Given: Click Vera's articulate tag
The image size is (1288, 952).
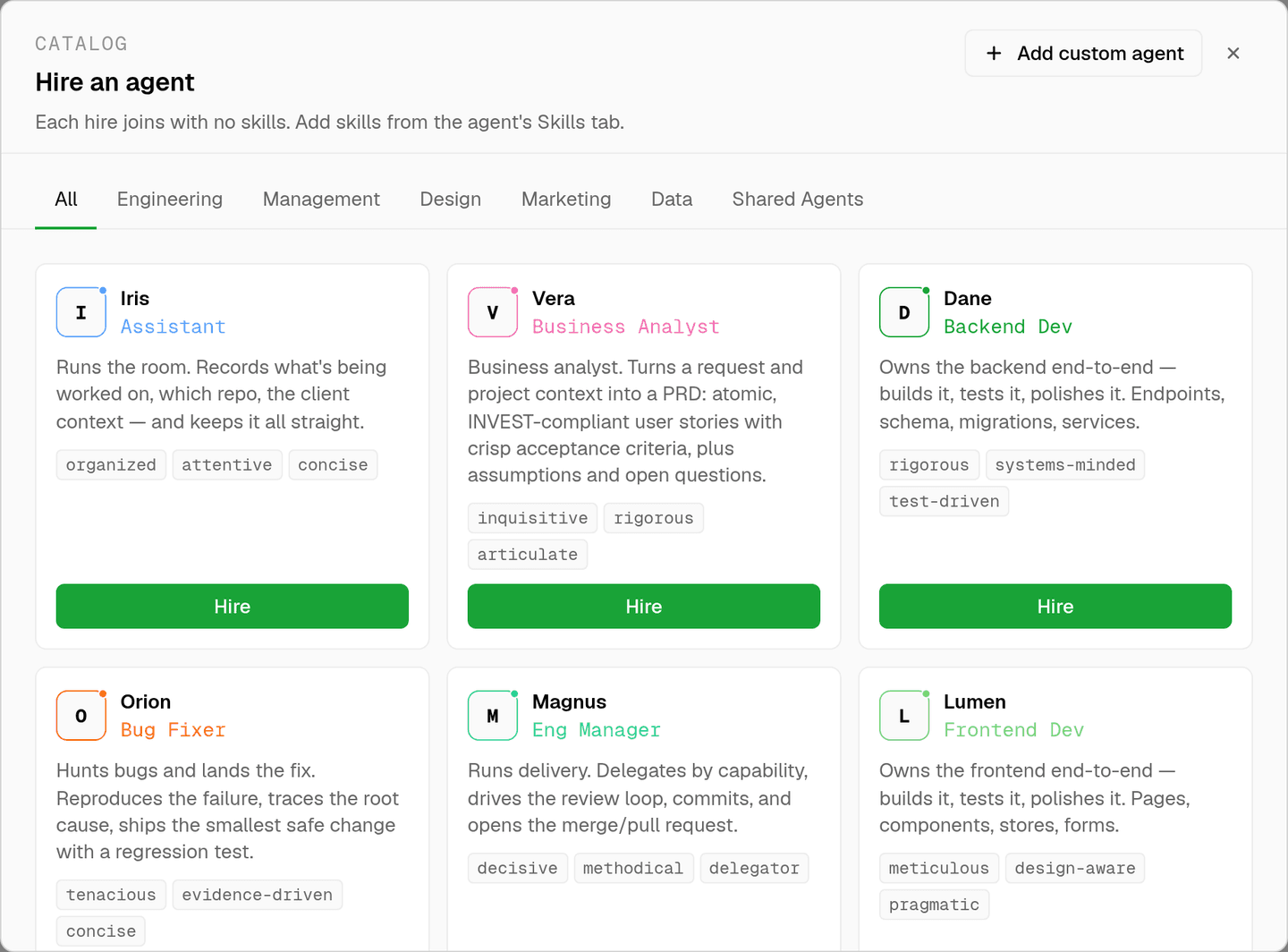Looking at the screenshot, I should click(528, 555).
